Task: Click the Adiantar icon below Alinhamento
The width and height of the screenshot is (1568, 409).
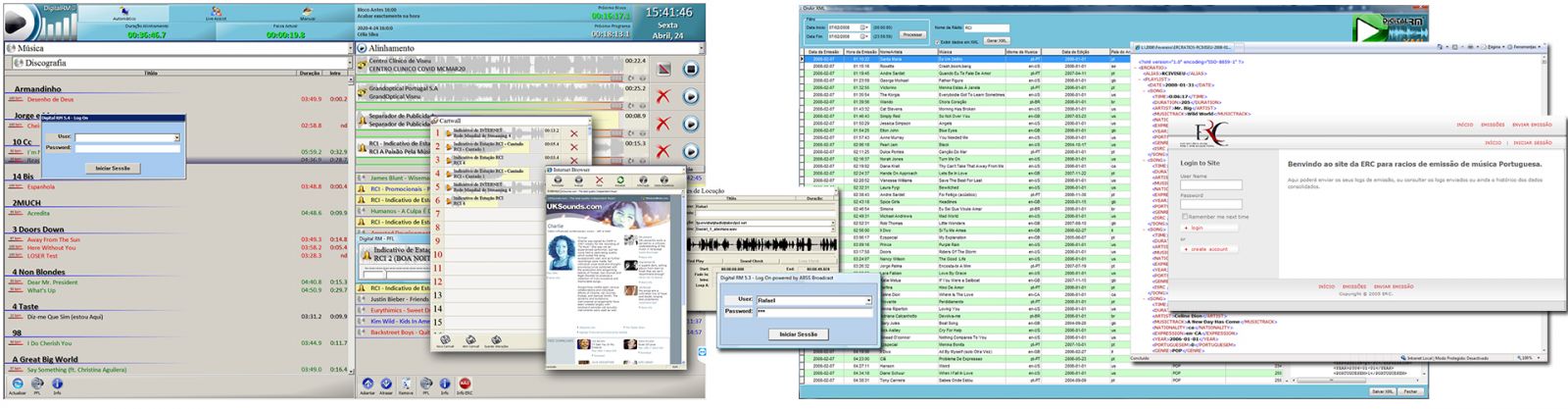Action: pyautogui.click(x=367, y=383)
